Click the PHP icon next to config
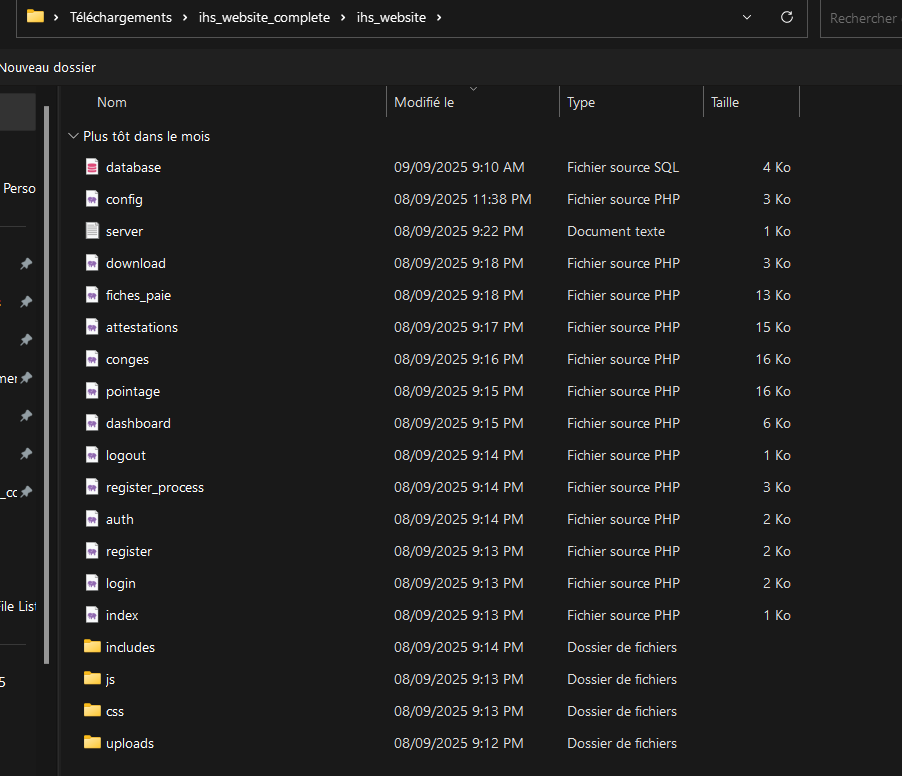Image resolution: width=902 pixels, height=776 pixels. click(92, 199)
